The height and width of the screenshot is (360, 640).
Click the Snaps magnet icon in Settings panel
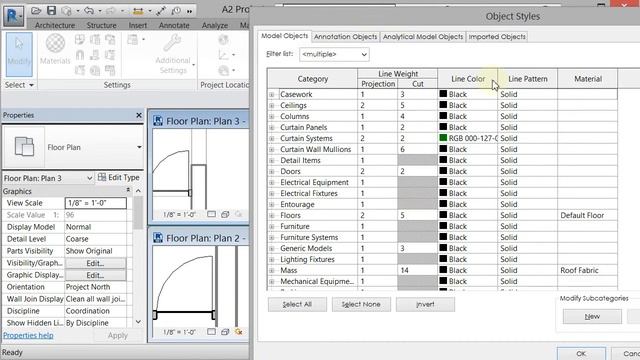80,55
